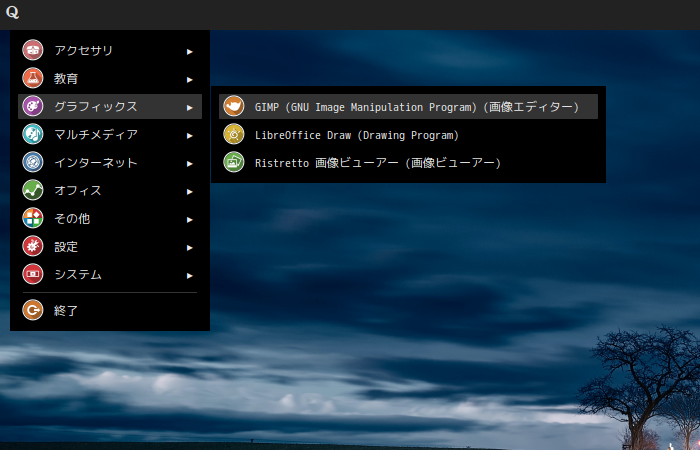Click the 終了 logout icon
Screen dimensions: 700x450
point(33,310)
